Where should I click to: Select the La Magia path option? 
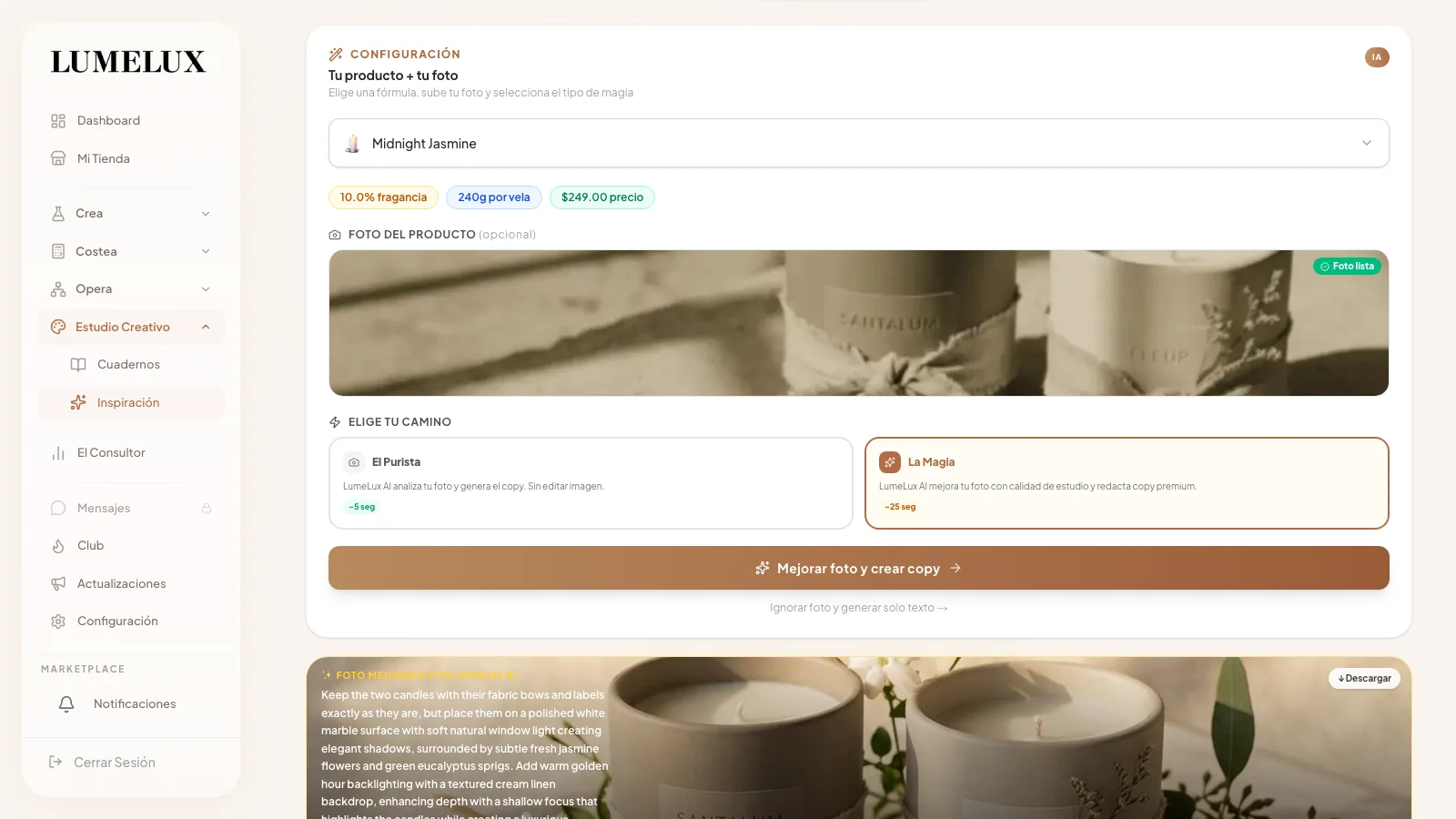(1127, 483)
